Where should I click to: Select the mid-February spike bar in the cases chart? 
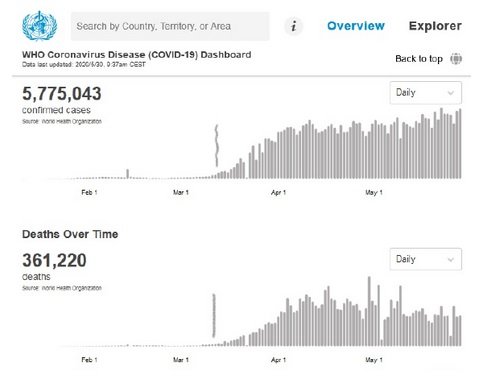point(128,174)
